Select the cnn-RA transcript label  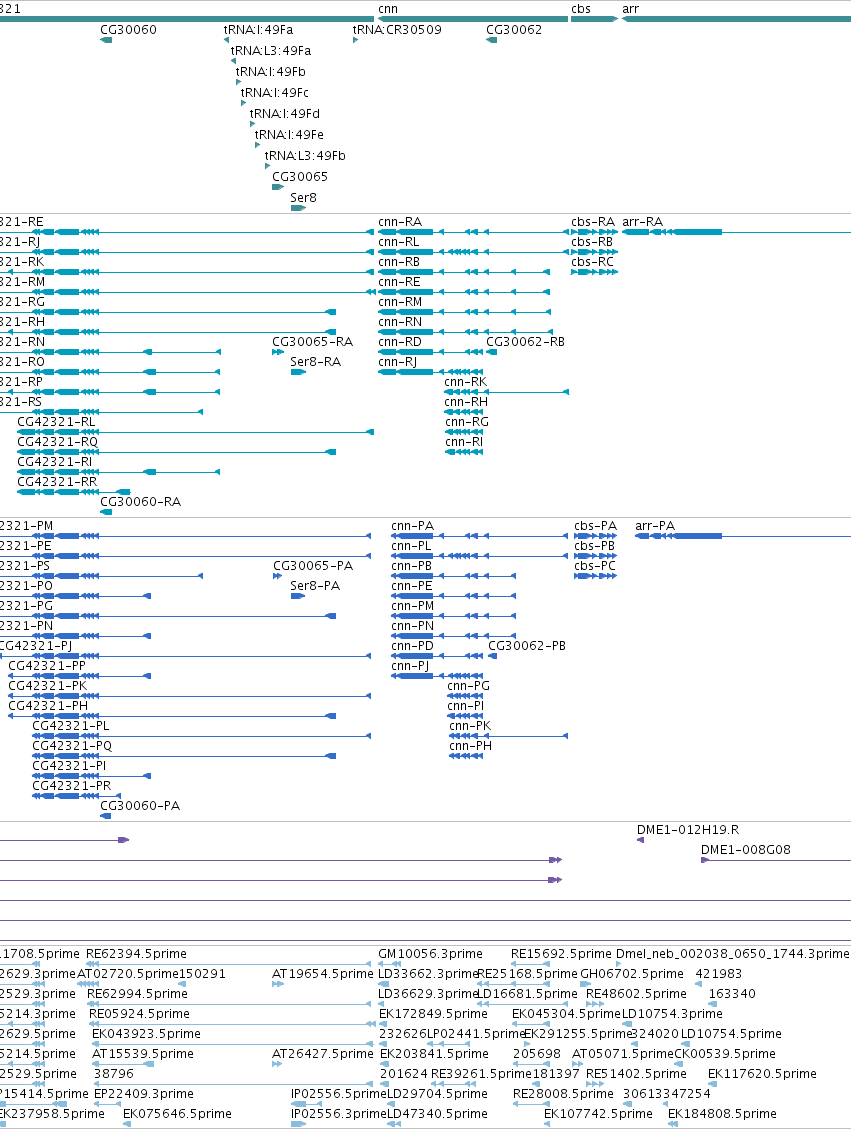400,222
